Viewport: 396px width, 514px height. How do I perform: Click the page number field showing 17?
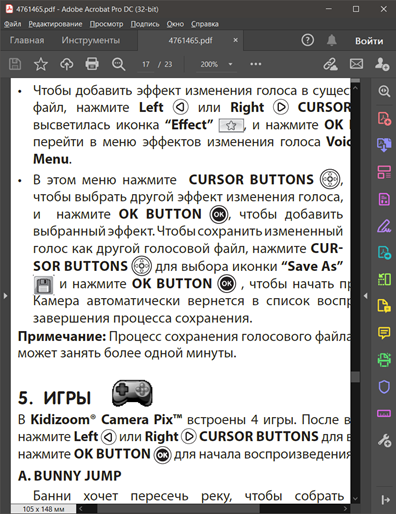146,64
